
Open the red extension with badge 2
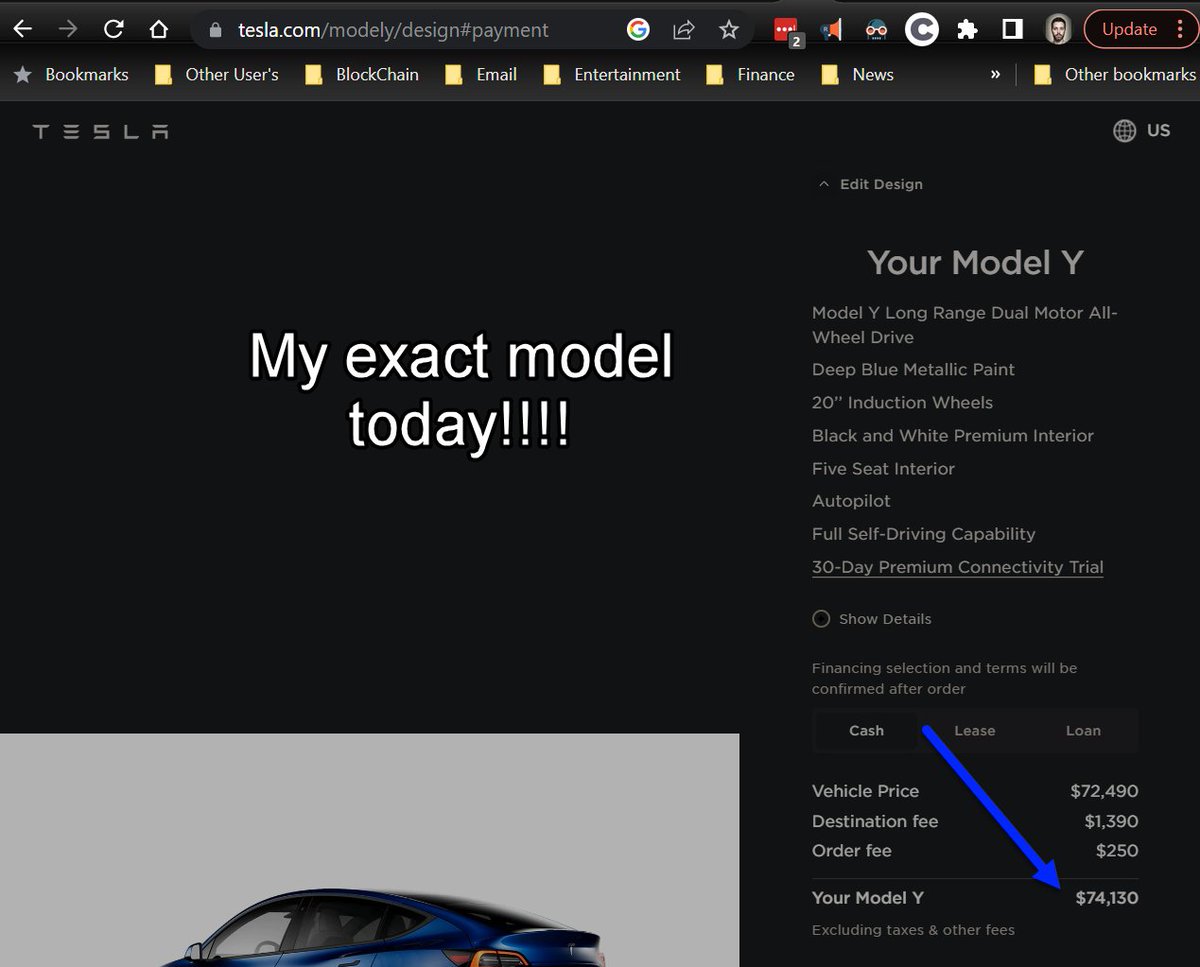coord(788,32)
